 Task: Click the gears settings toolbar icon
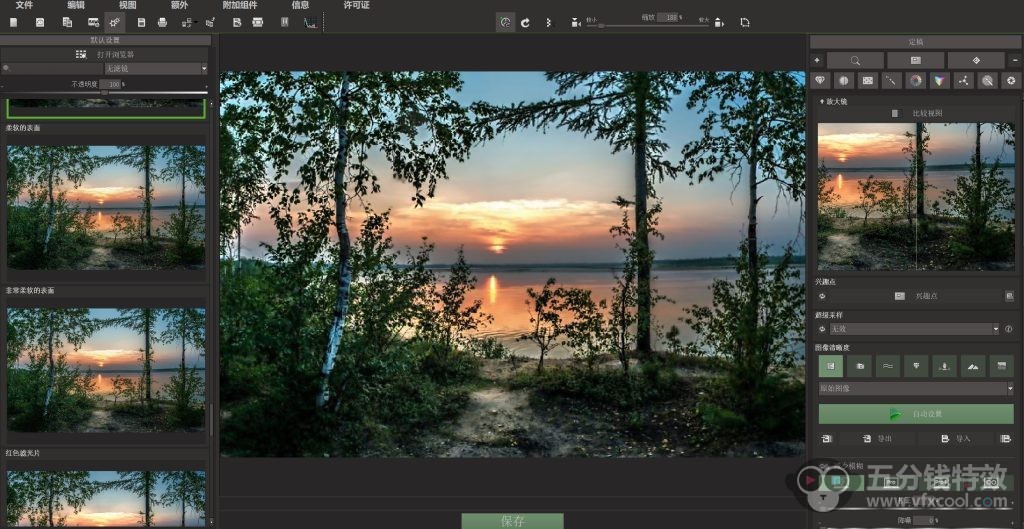click(x=114, y=22)
